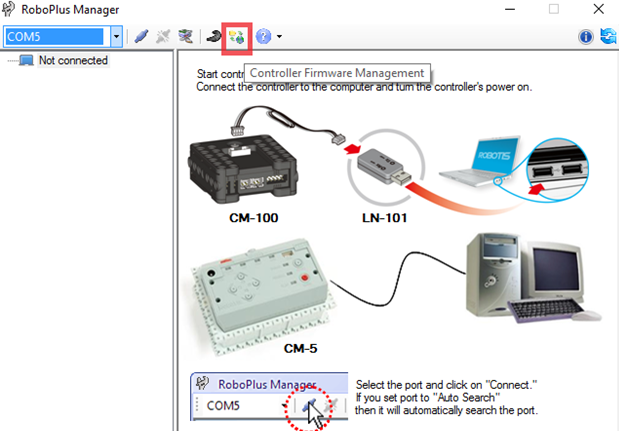
Task: Click the text about Auto Search port
Action: [x=446, y=404]
